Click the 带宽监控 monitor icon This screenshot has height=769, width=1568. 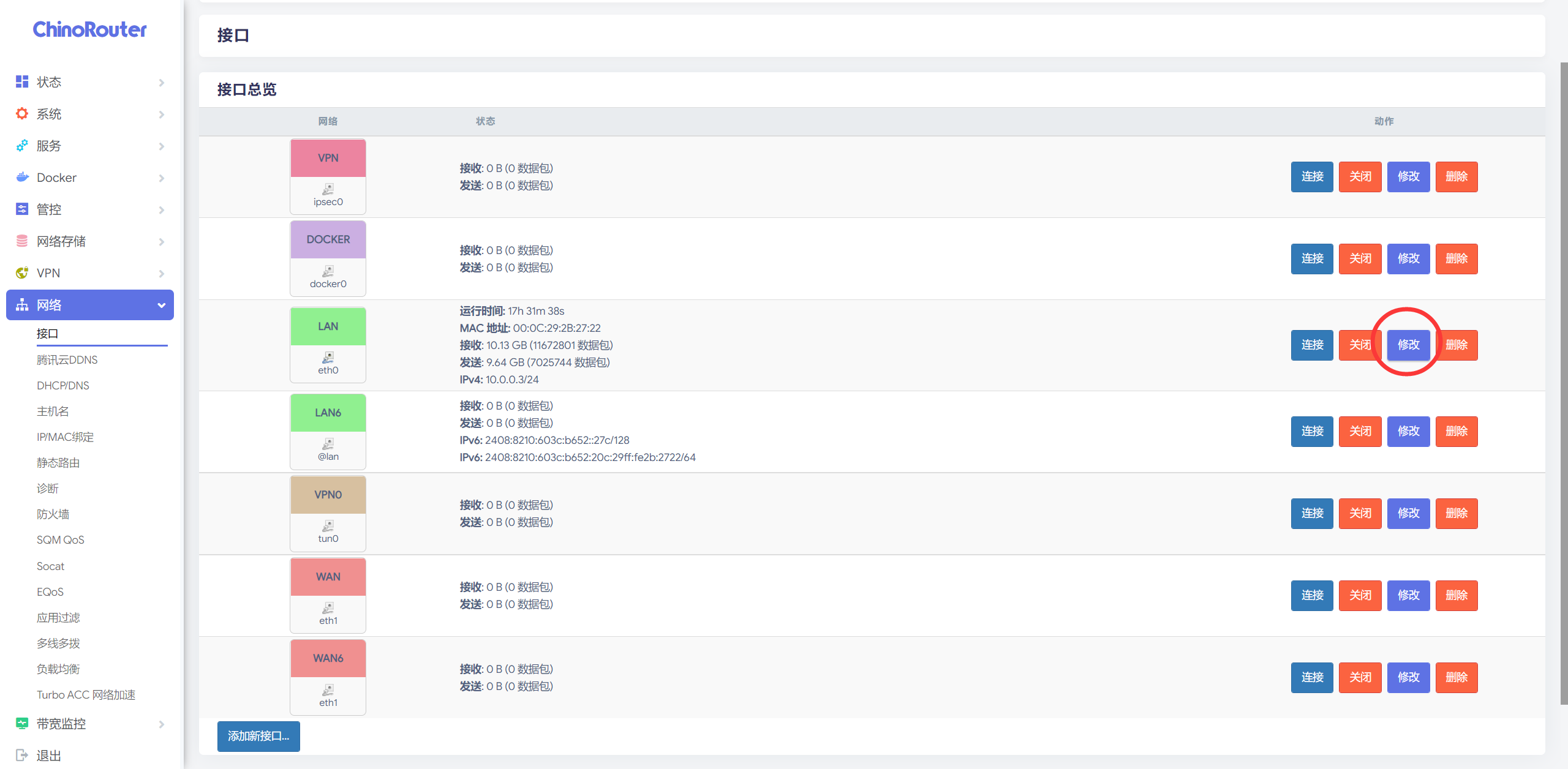(22, 723)
